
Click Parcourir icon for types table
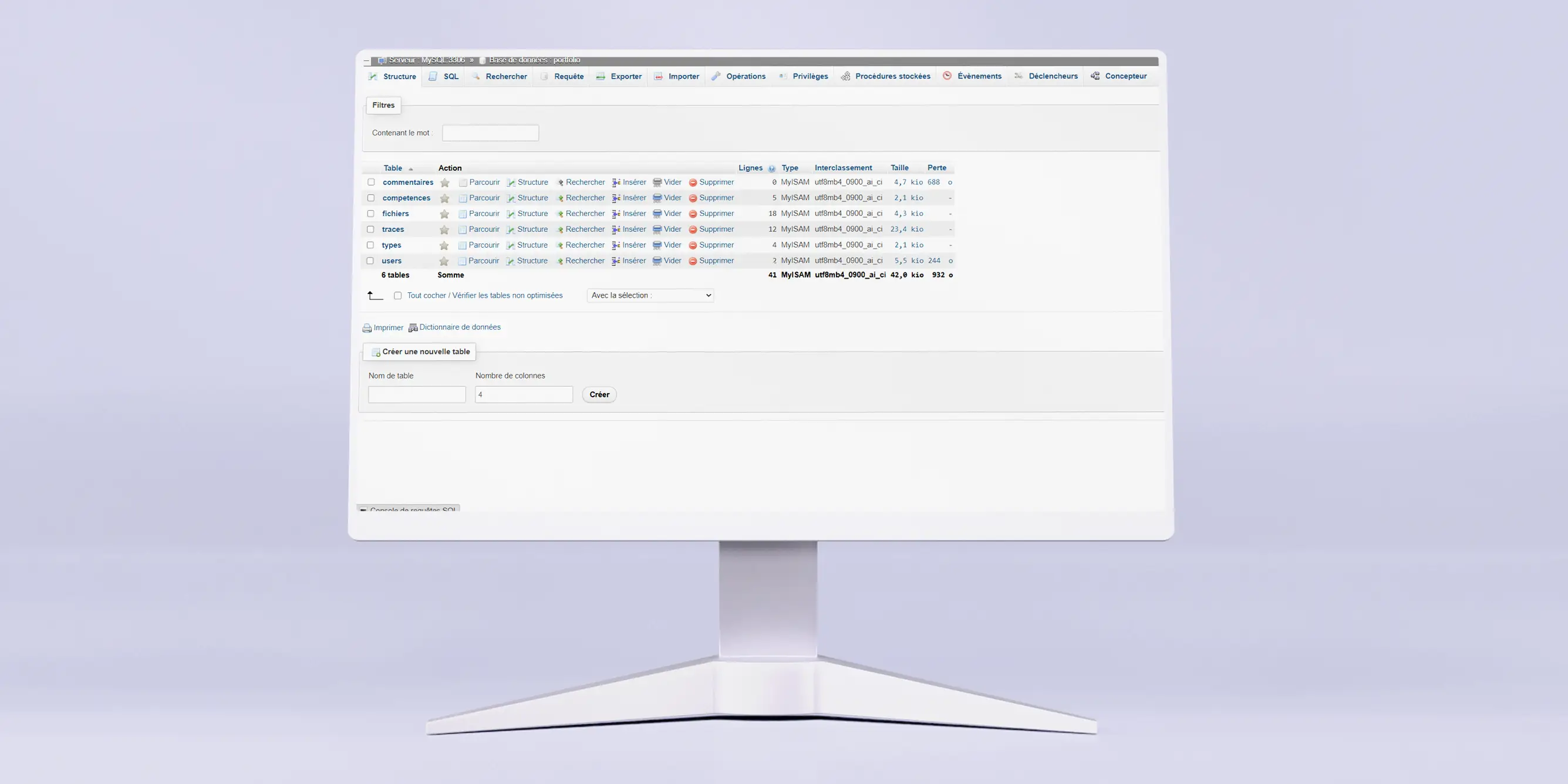463,245
